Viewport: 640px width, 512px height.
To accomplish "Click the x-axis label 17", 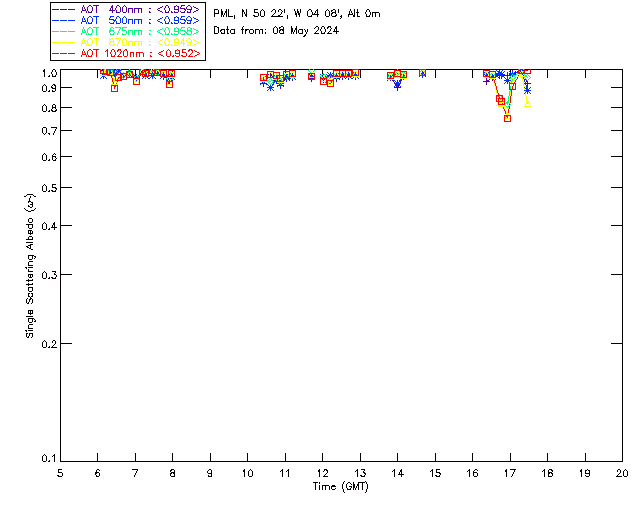I will point(510,473).
